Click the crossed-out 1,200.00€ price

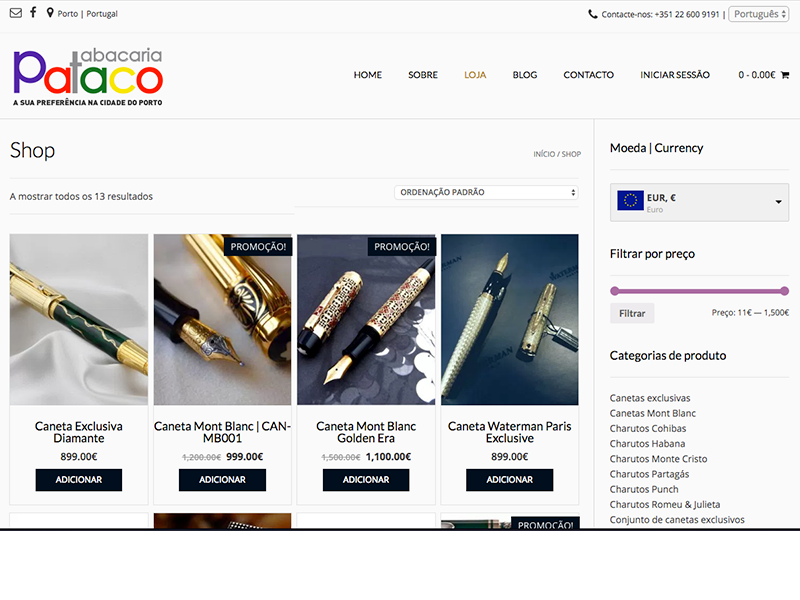tap(202, 457)
